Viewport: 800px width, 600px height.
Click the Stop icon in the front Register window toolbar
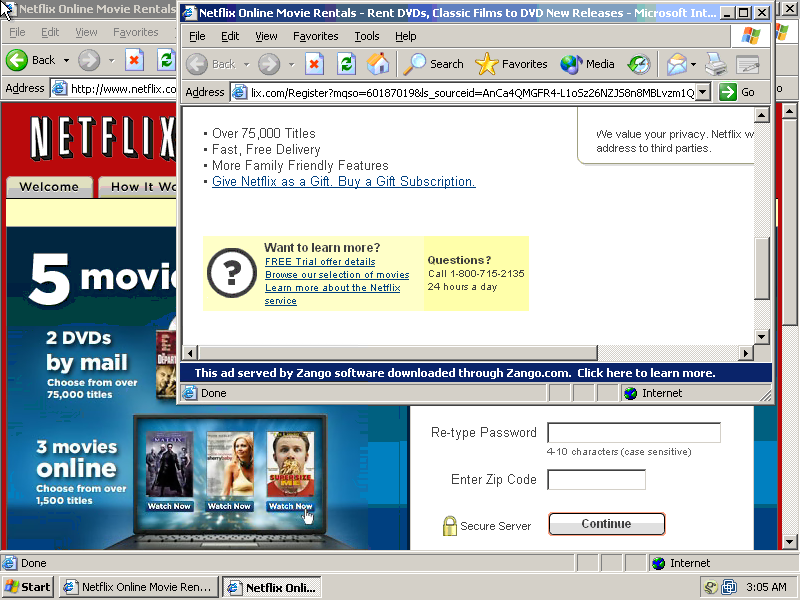pyautogui.click(x=314, y=64)
